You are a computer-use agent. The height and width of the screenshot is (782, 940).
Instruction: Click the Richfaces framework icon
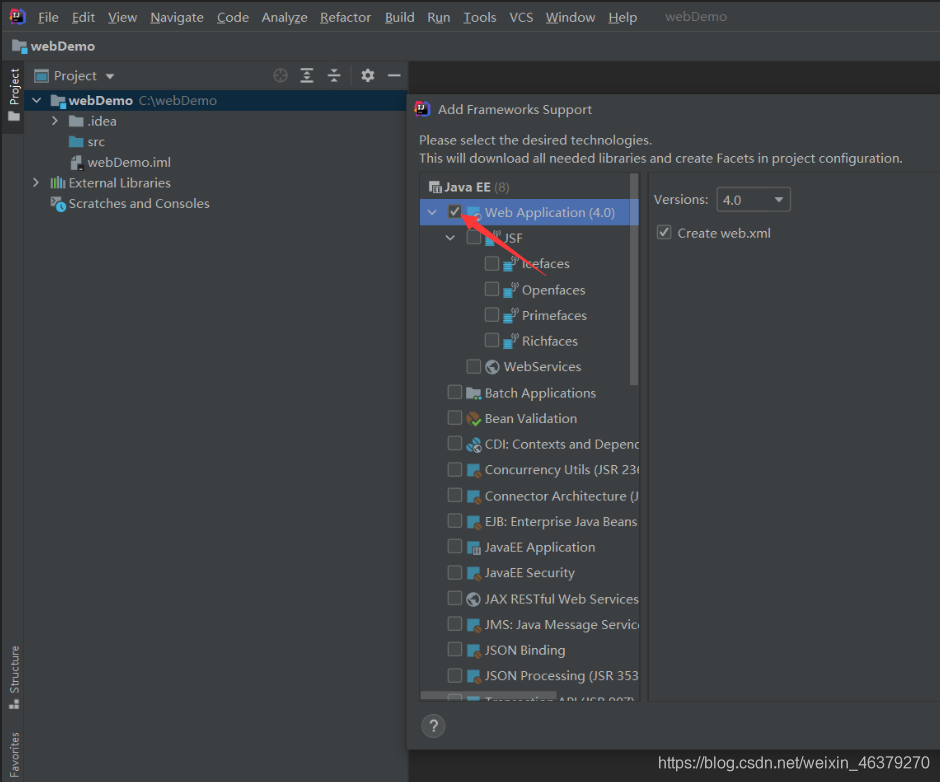click(x=510, y=341)
